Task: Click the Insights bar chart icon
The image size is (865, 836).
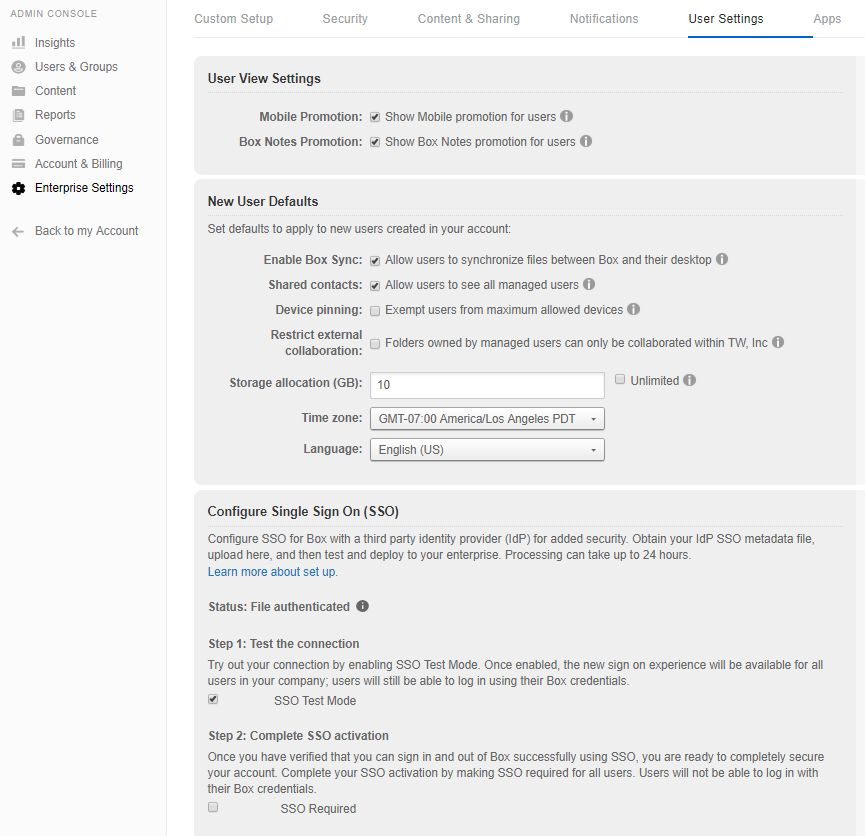Action: point(18,42)
